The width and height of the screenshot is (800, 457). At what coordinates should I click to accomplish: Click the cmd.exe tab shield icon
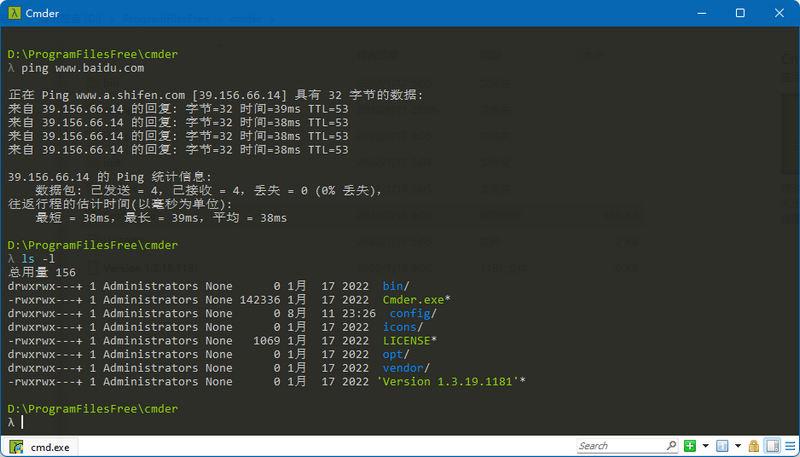pyautogui.click(x=16, y=447)
